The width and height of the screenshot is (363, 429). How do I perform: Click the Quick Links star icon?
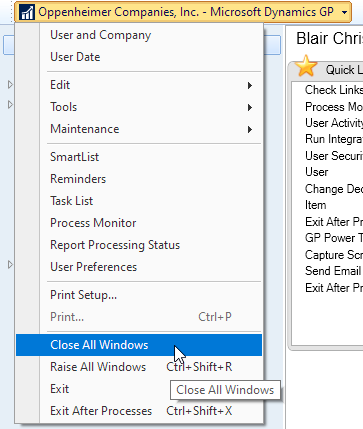tap(306, 66)
